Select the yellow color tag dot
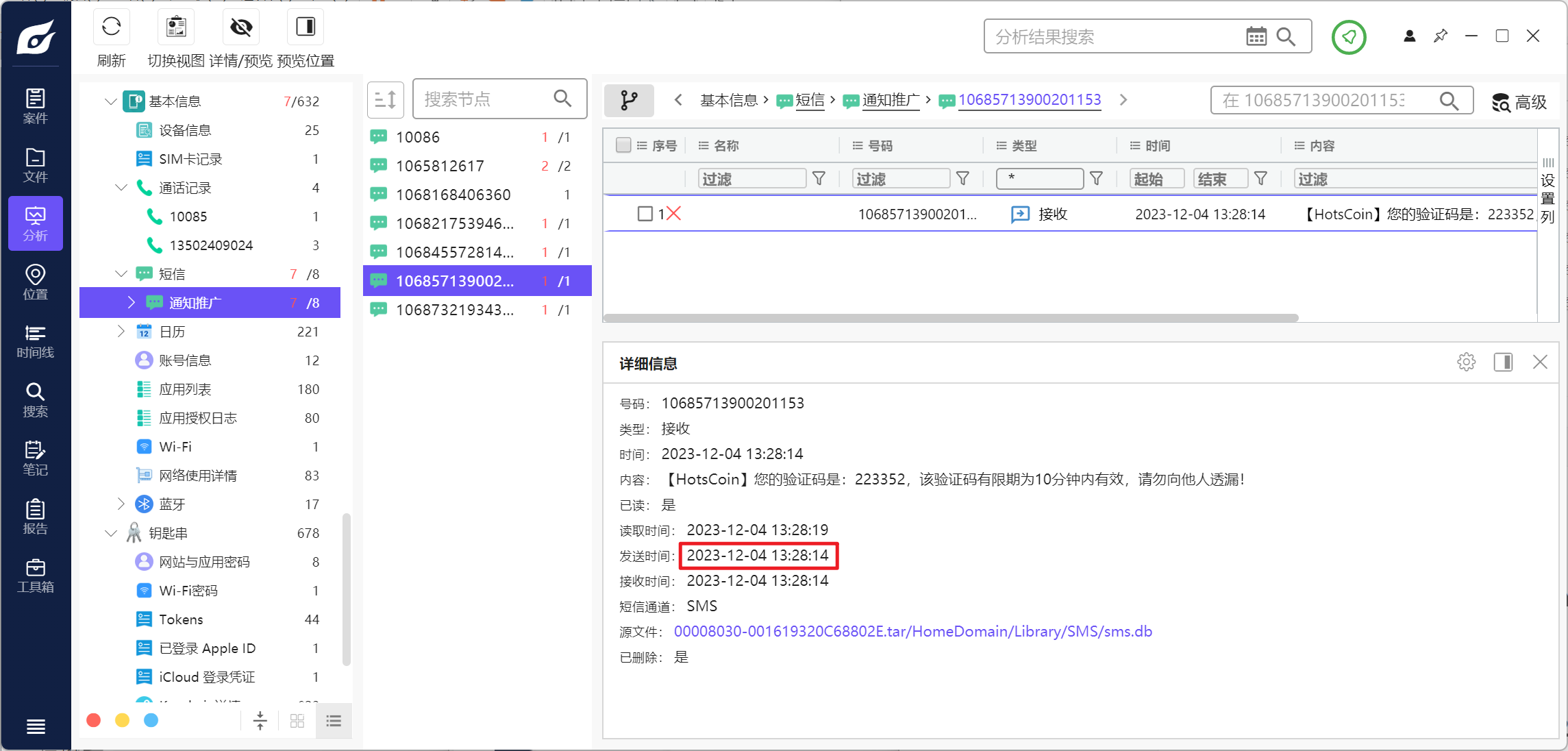This screenshot has width=1568, height=751. pyautogui.click(x=123, y=720)
